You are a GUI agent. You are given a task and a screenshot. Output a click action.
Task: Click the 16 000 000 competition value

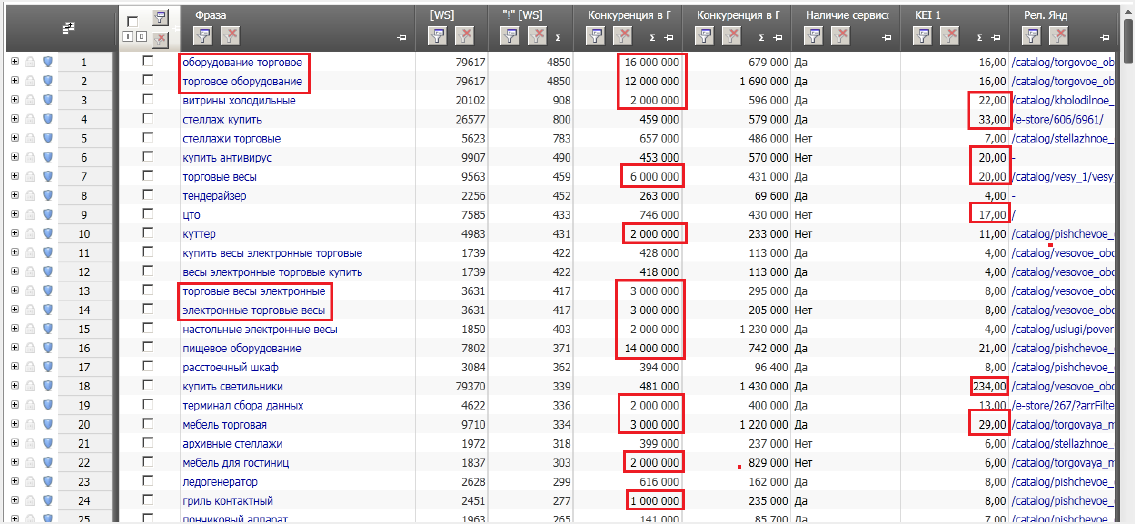pyautogui.click(x=652, y=62)
